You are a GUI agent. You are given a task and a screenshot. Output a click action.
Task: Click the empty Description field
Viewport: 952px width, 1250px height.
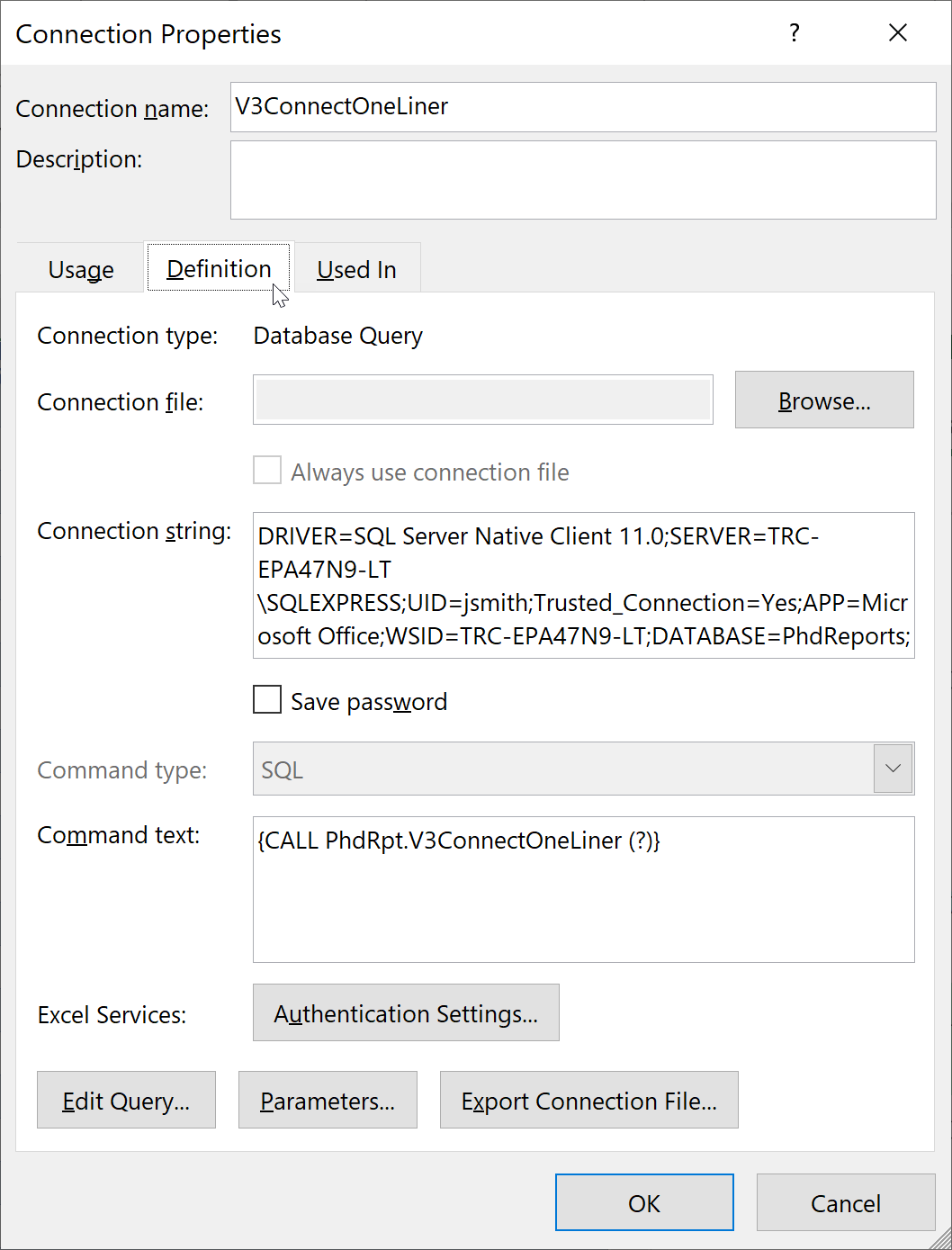[x=583, y=179]
